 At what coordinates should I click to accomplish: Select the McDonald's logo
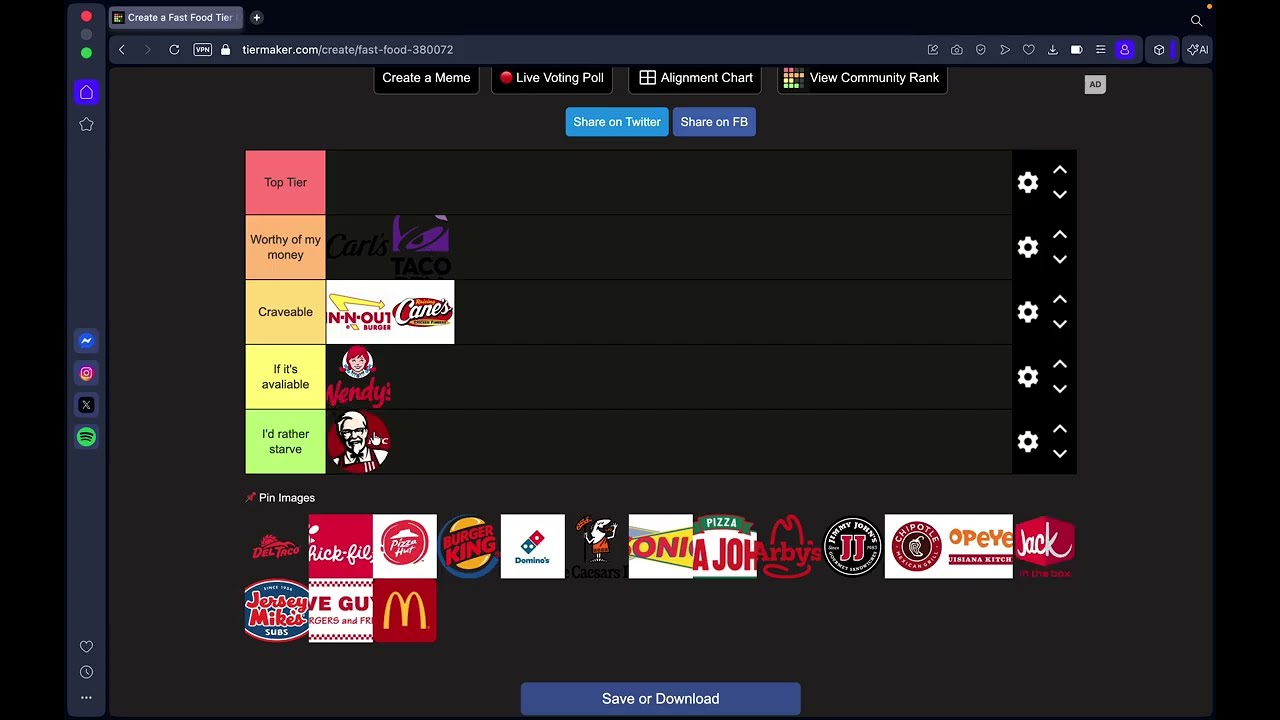click(404, 610)
